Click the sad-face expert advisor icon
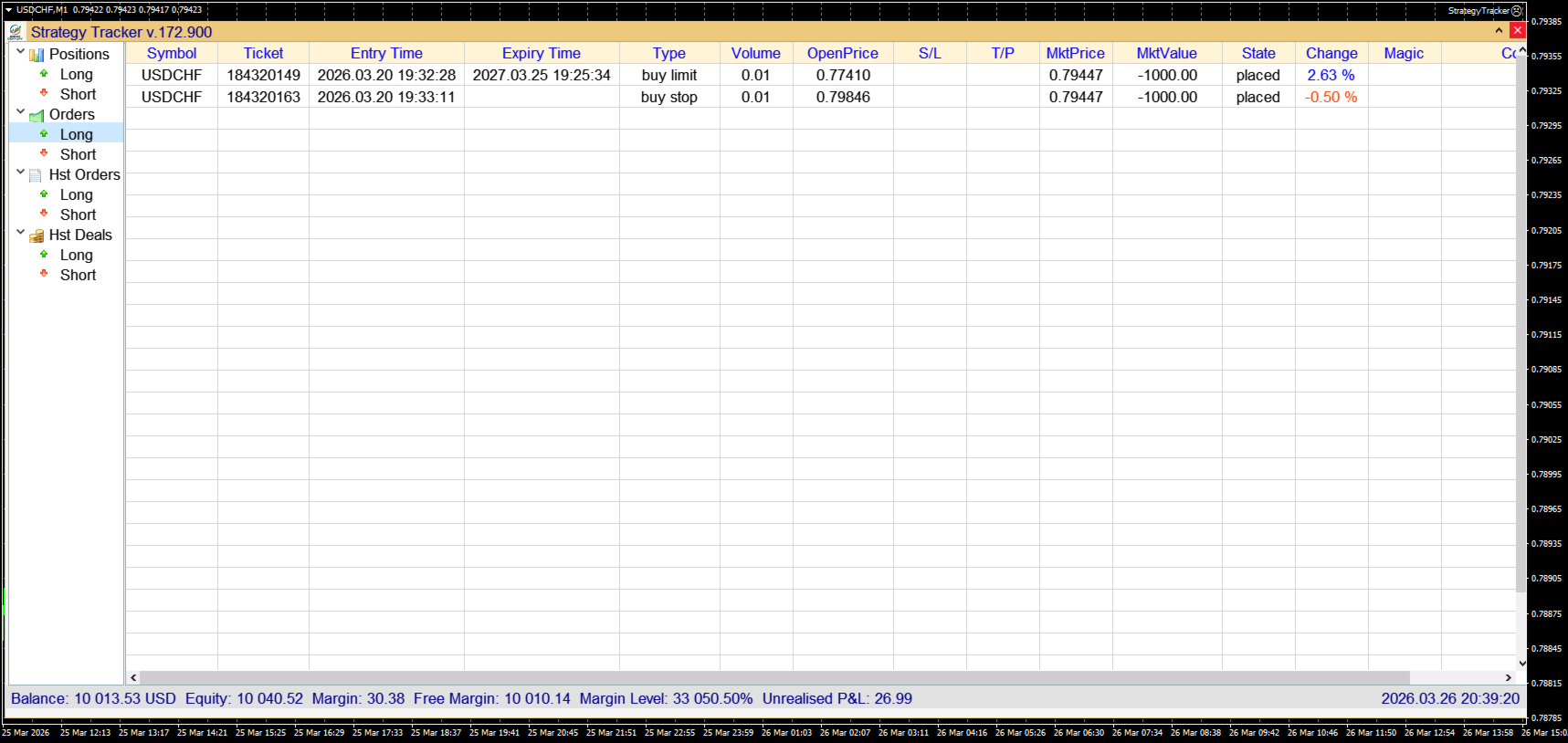1568x743 pixels. pos(1517,11)
